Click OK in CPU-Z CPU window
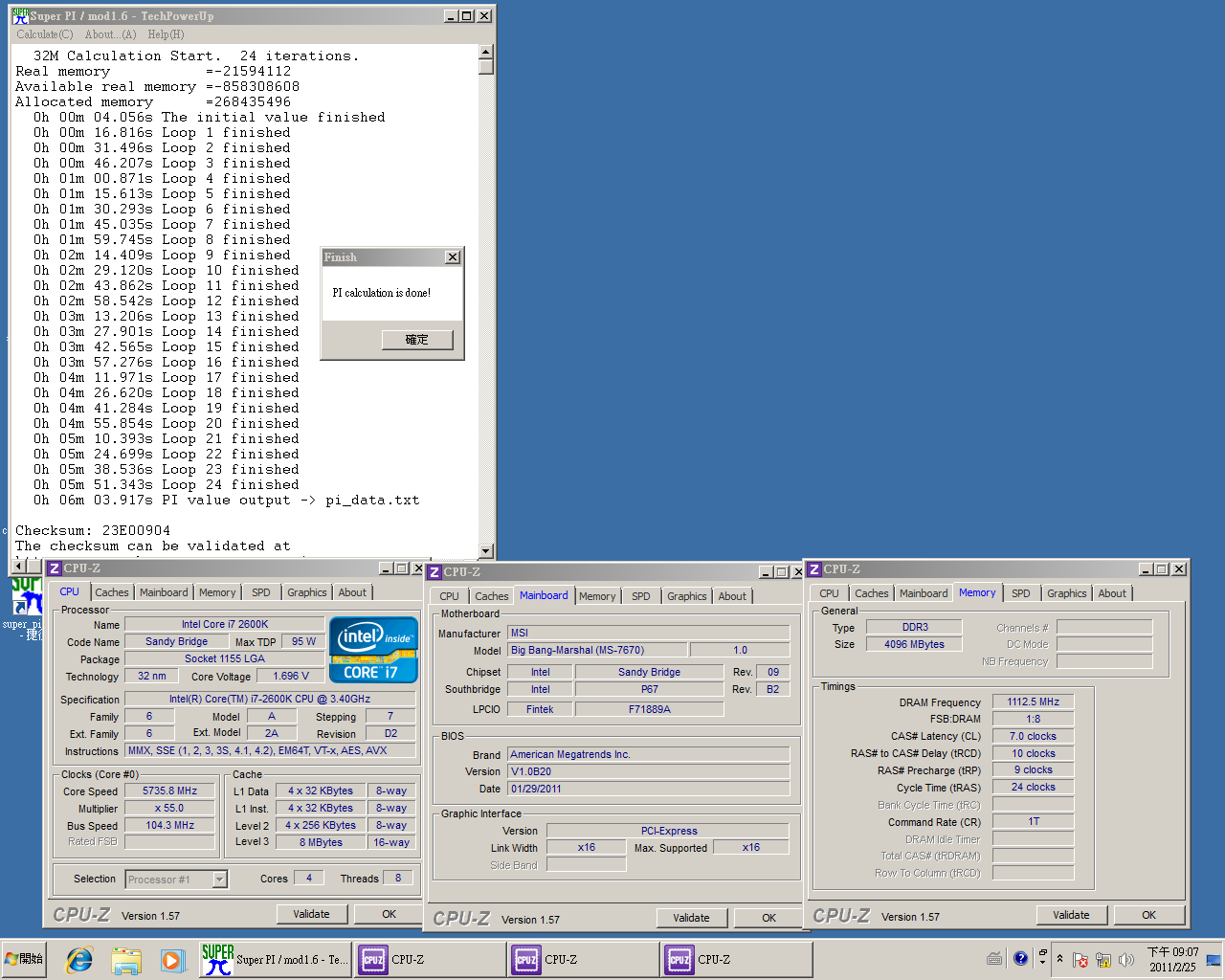The height and width of the screenshot is (980, 1225). click(389, 914)
